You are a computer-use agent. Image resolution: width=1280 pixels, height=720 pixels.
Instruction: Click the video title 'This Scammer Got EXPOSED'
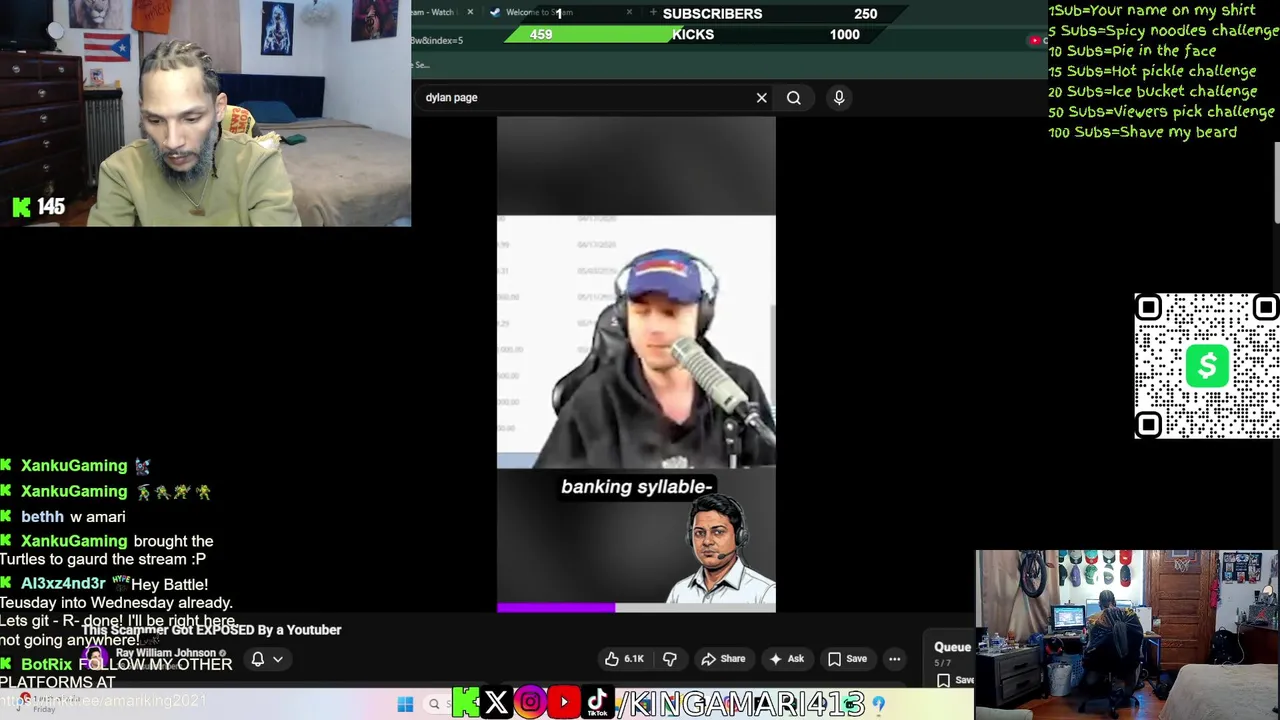[x=212, y=630]
